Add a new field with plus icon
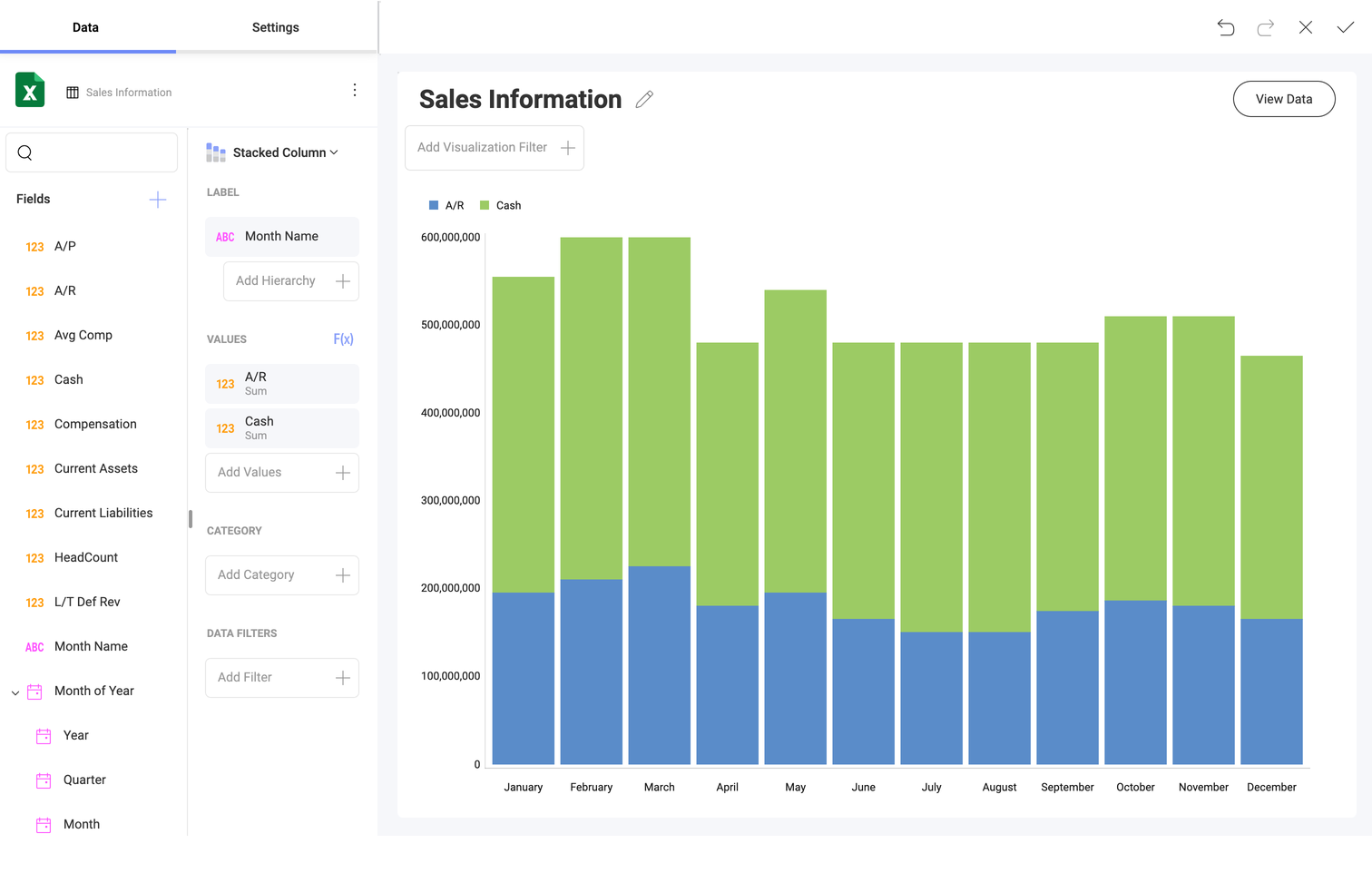 [158, 200]
